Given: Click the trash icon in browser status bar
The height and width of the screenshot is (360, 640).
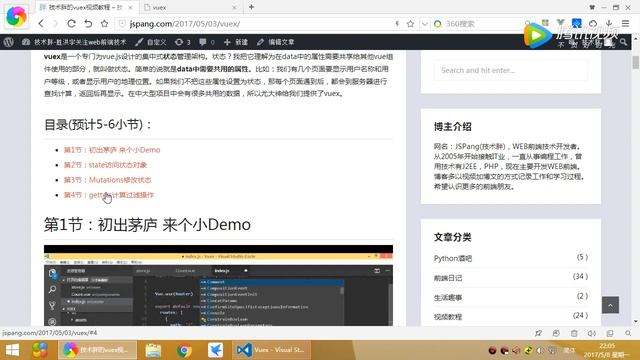Looking at the screenshot, I should point(574,333).
